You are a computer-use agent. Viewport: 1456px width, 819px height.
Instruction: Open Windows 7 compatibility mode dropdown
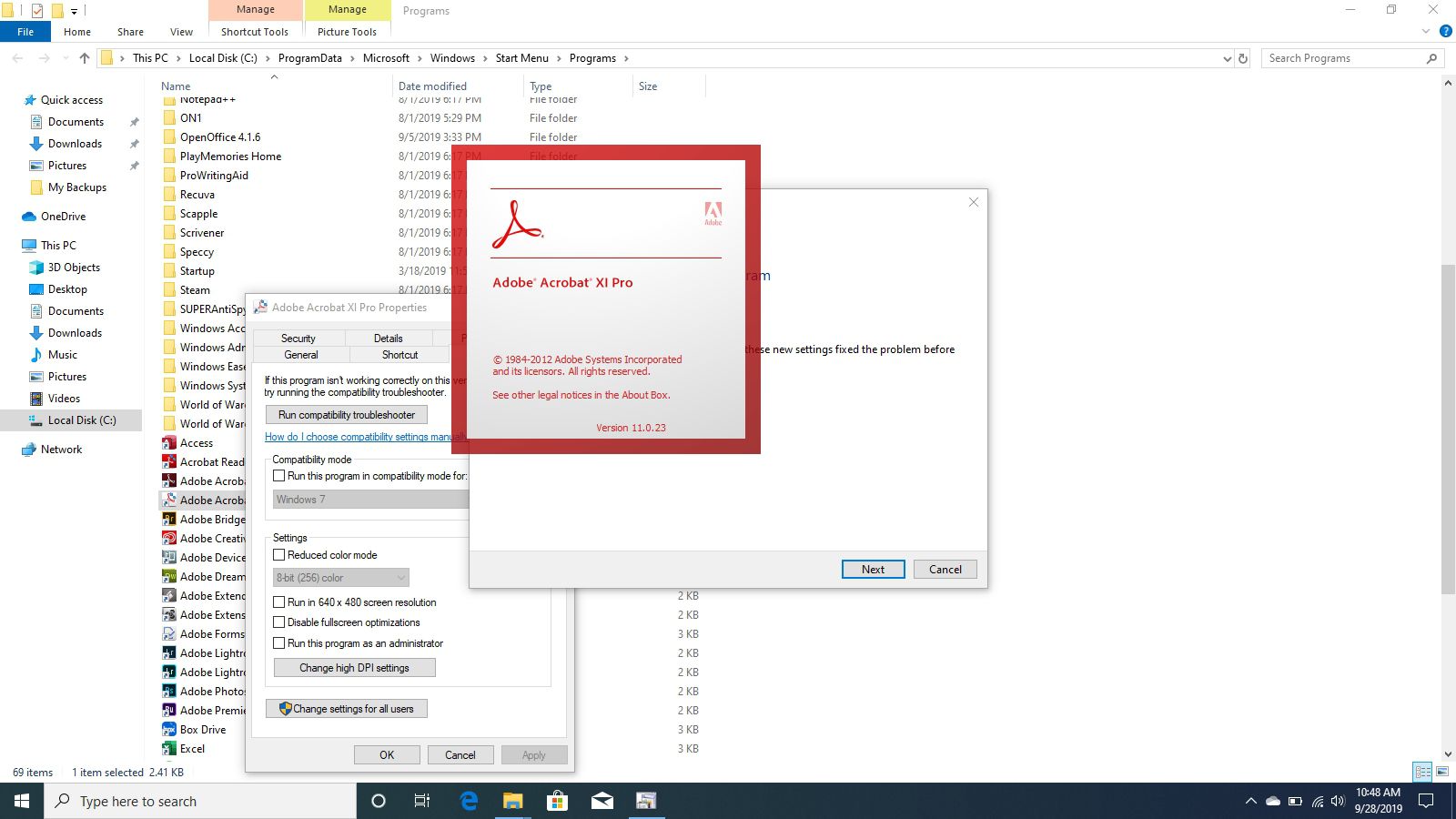click(x=370, y=500)
